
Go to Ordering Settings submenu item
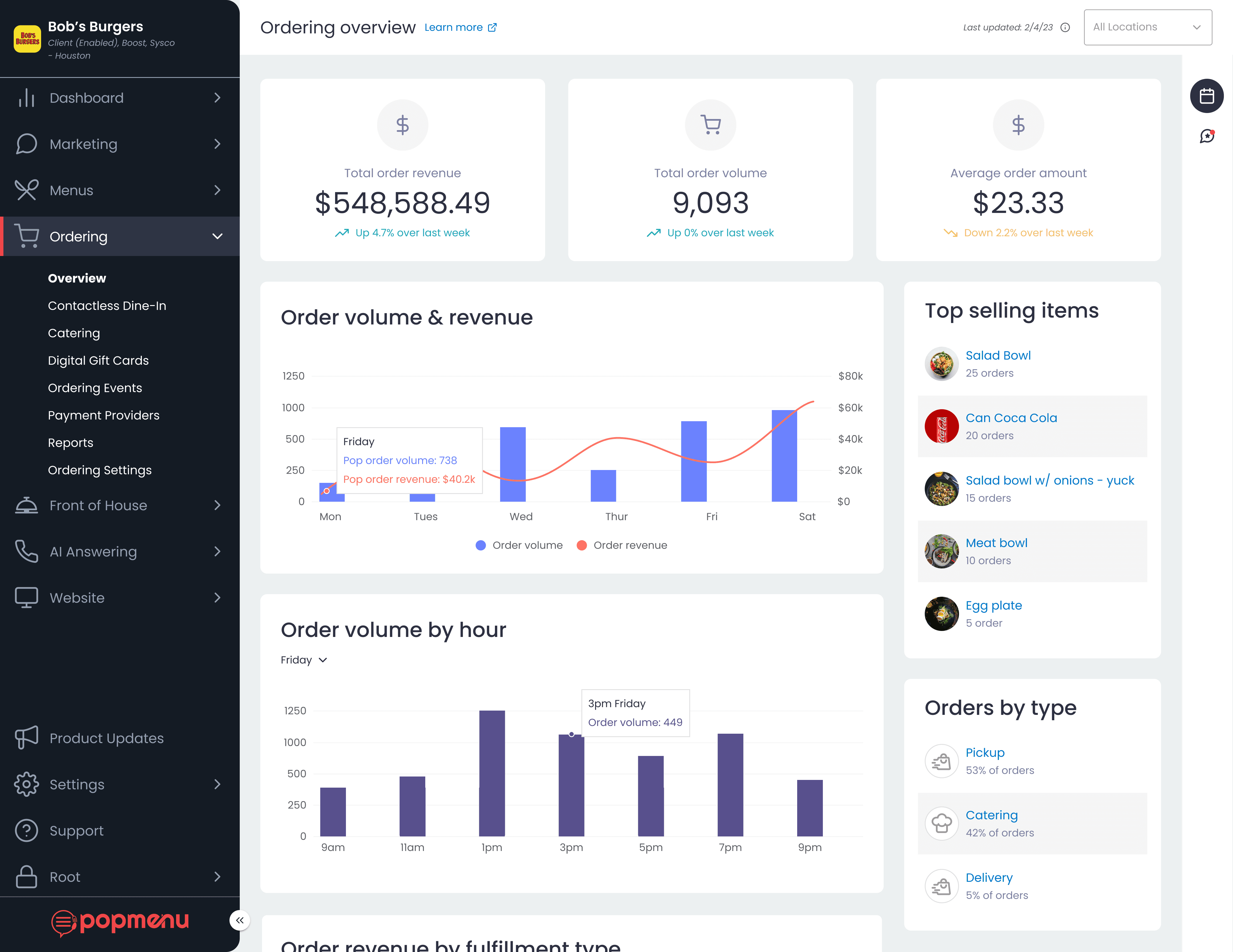coord(99,470)
